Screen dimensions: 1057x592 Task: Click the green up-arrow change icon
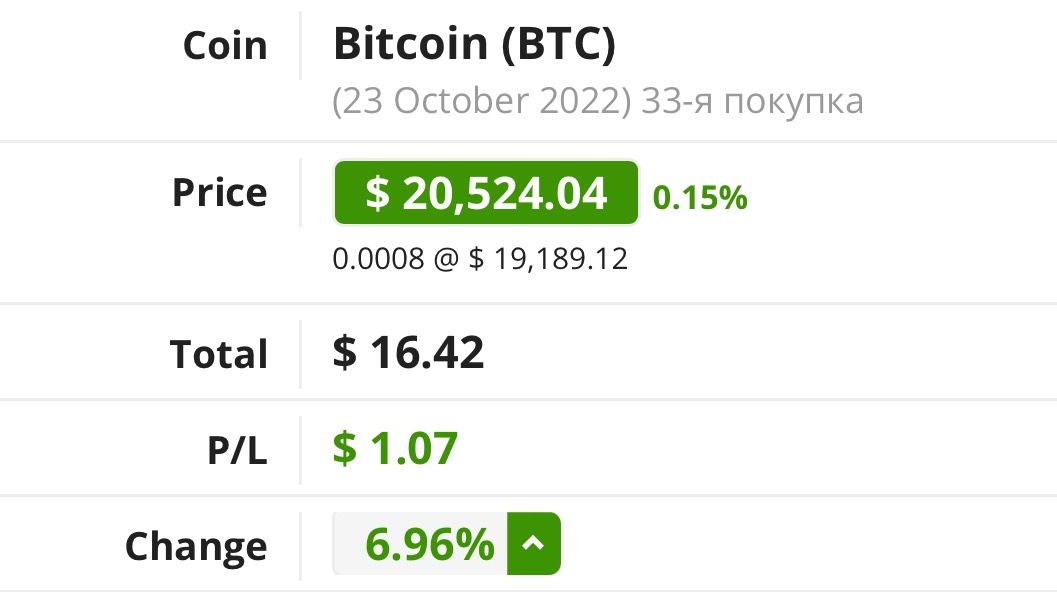(534, 544)
